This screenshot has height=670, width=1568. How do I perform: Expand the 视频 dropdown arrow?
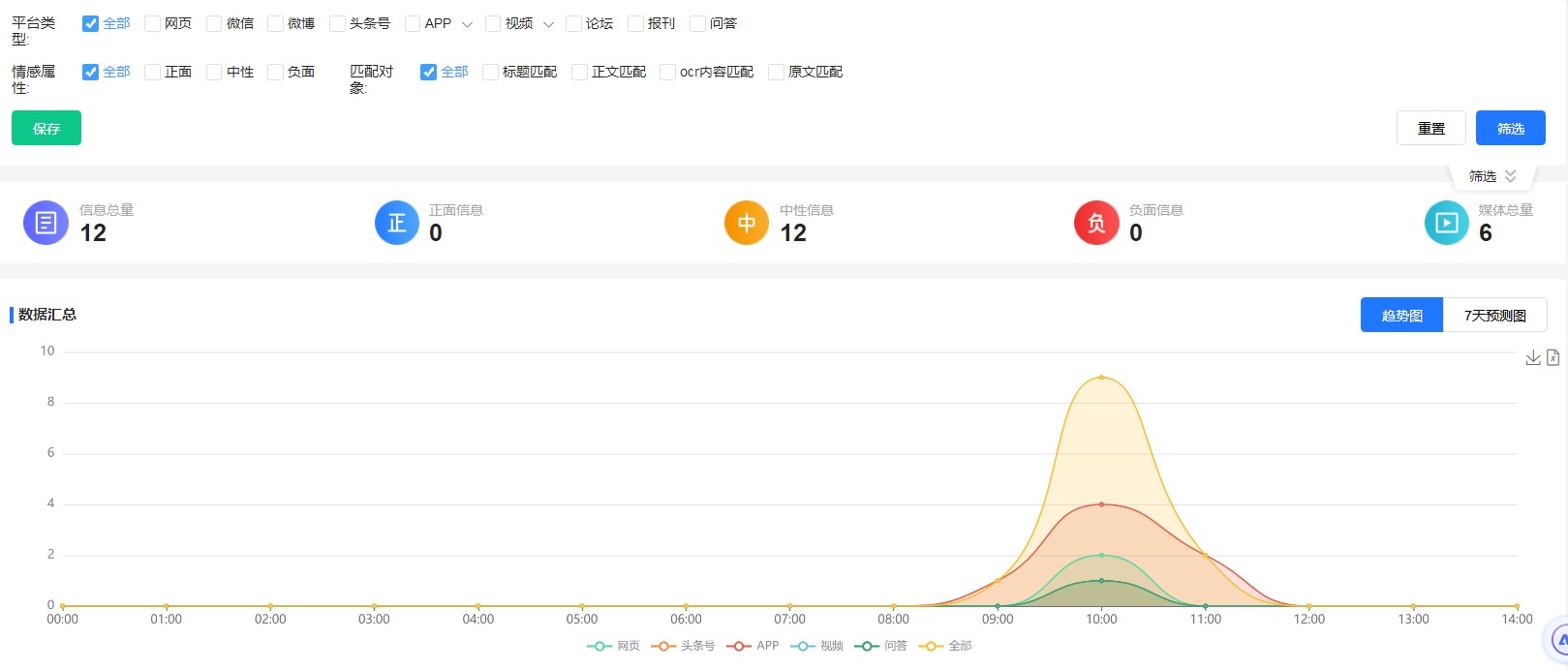click(548, 24)
